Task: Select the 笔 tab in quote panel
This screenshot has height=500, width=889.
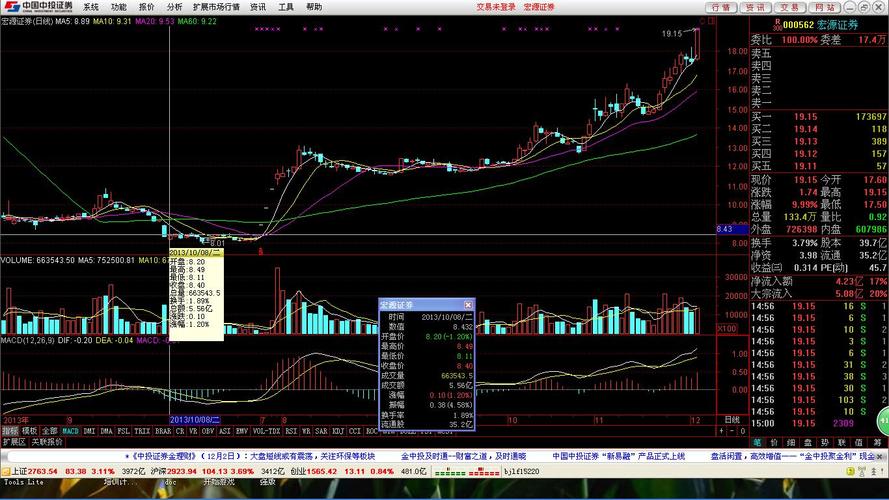Action: 757,443
